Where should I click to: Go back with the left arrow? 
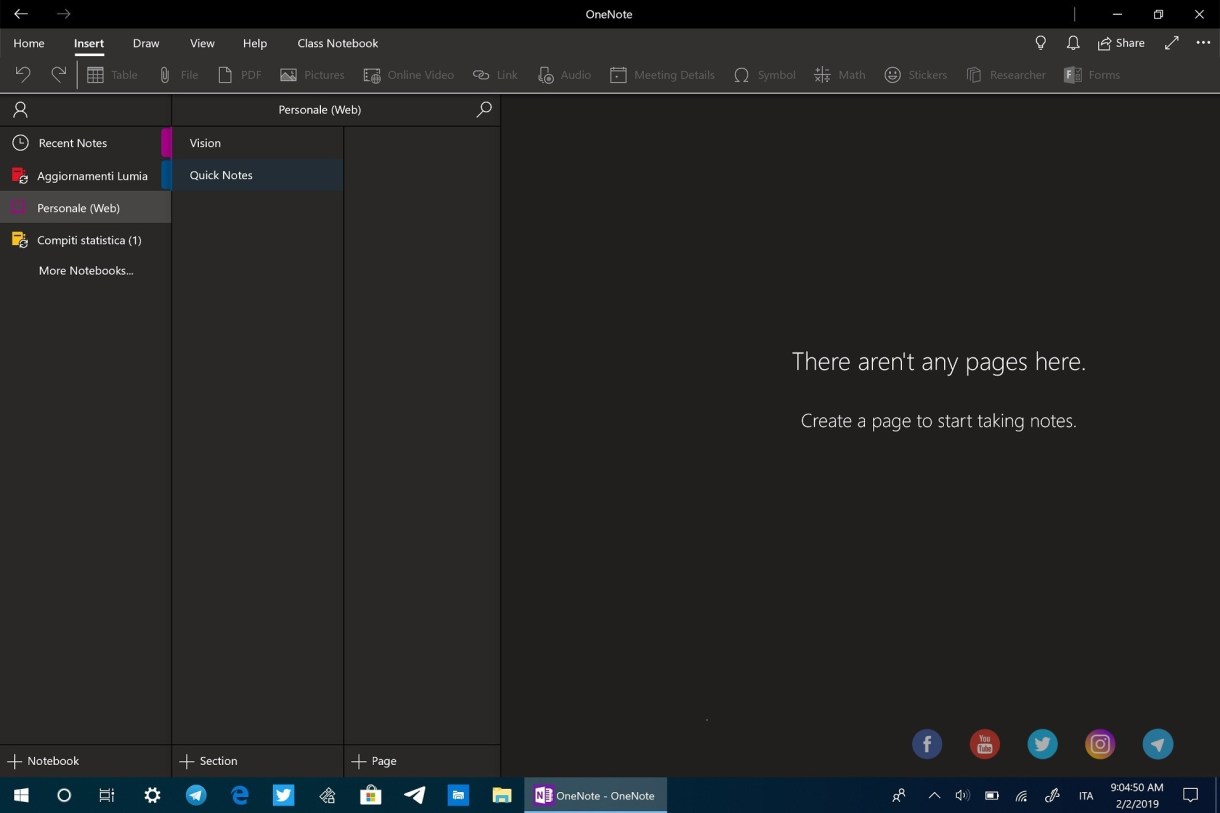[20, 14]
